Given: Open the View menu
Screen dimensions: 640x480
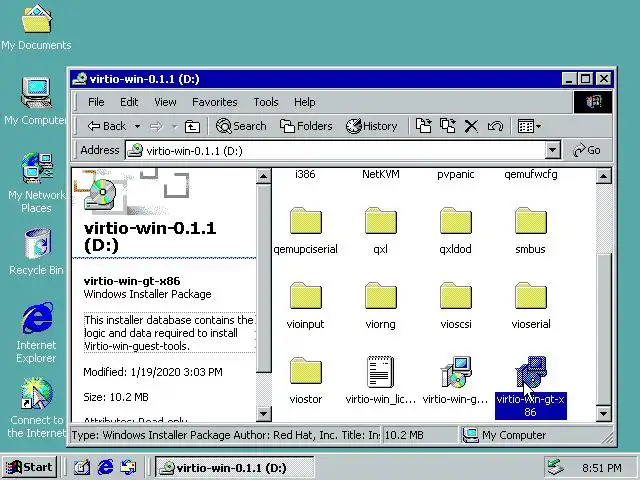Looking at the screenshot, I should 165,102.
